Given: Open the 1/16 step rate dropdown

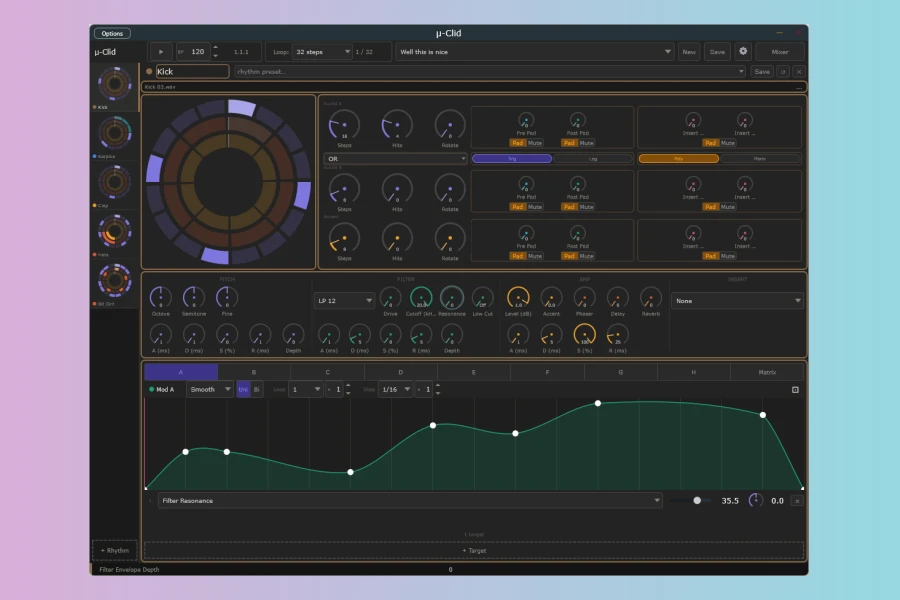Looking at the screenshot, I should (396, 389).
